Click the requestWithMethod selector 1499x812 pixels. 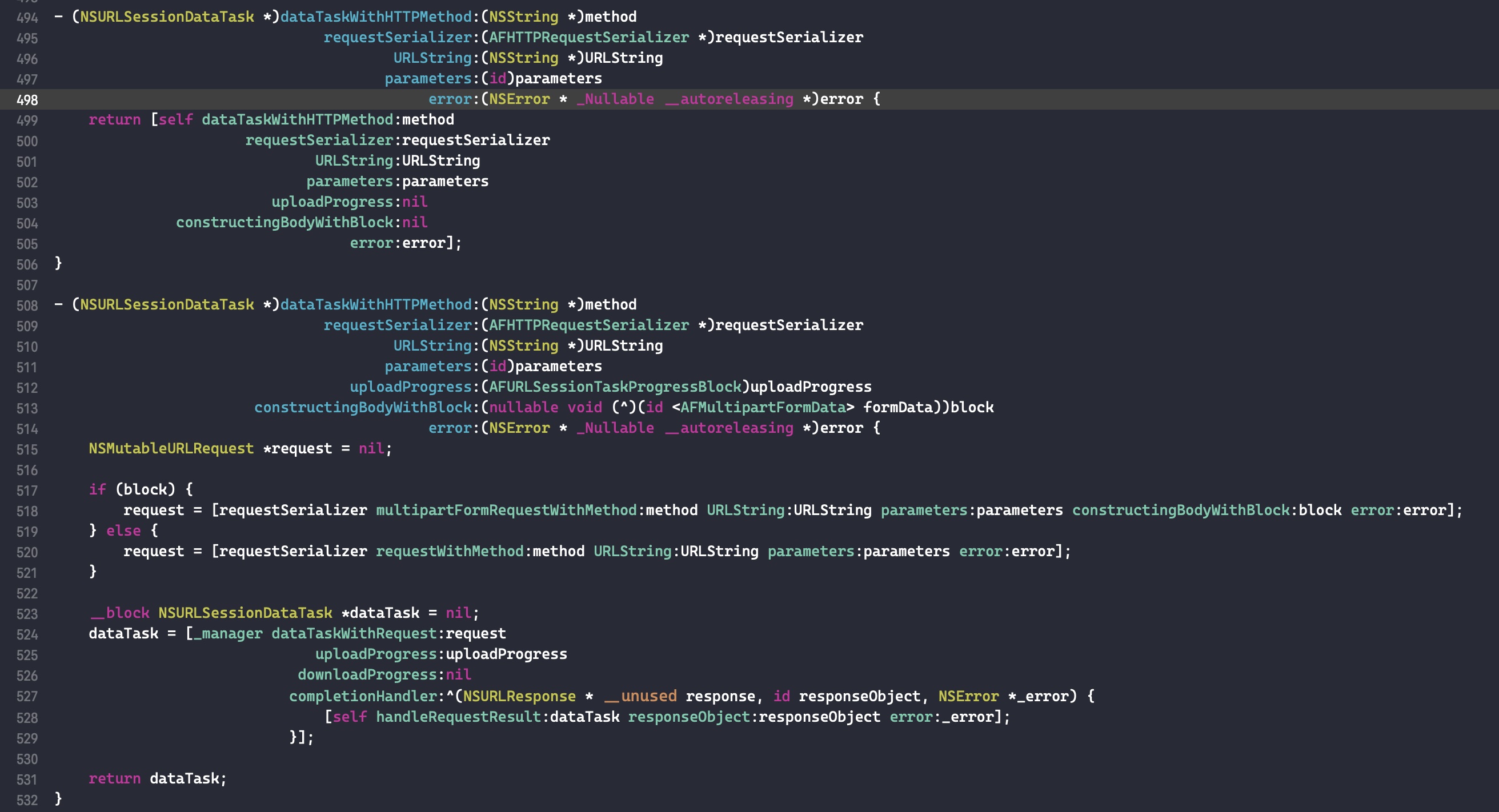[x=449, y=551]
